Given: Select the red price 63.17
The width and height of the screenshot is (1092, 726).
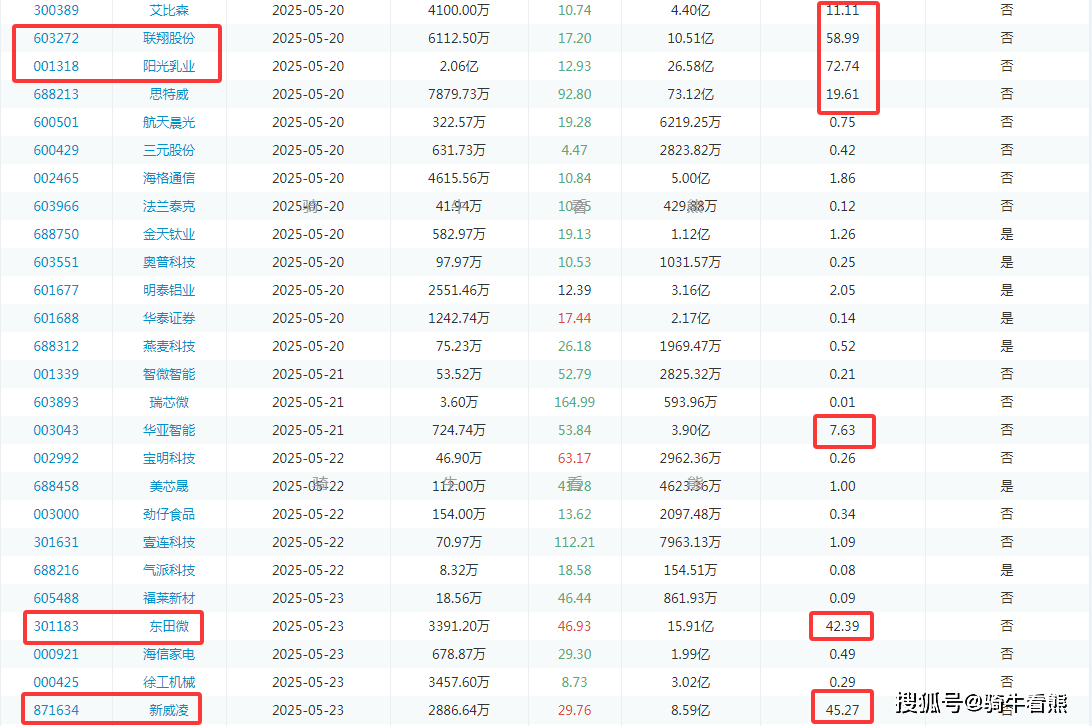Looking at the screenshot, I should [575, 458].
